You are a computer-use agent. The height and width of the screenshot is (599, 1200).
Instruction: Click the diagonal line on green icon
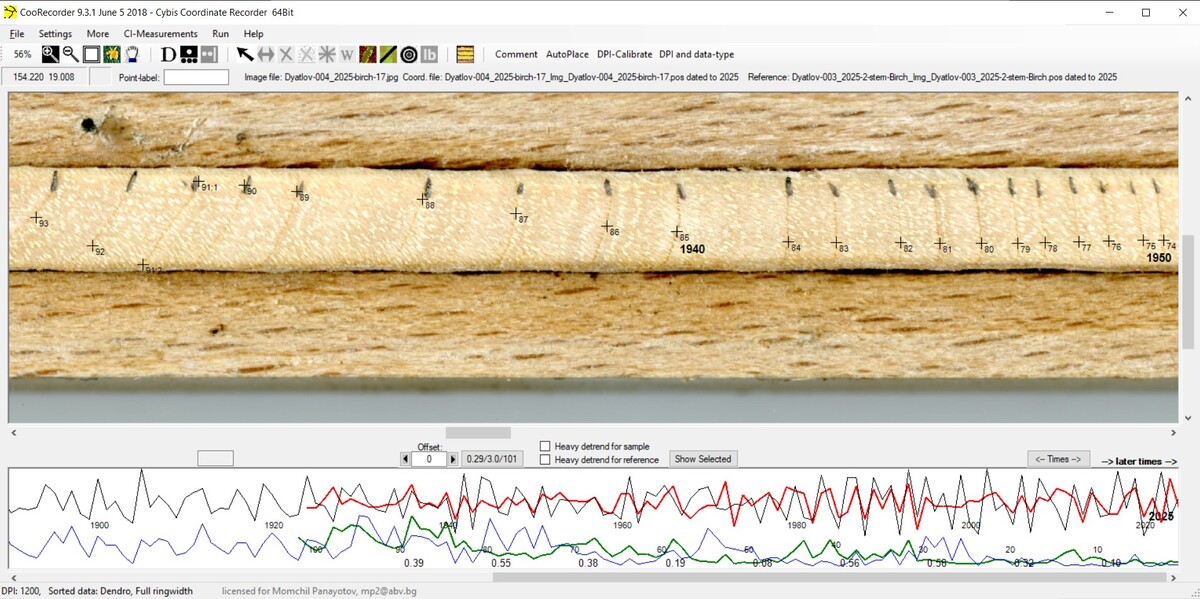coord(388,54)
